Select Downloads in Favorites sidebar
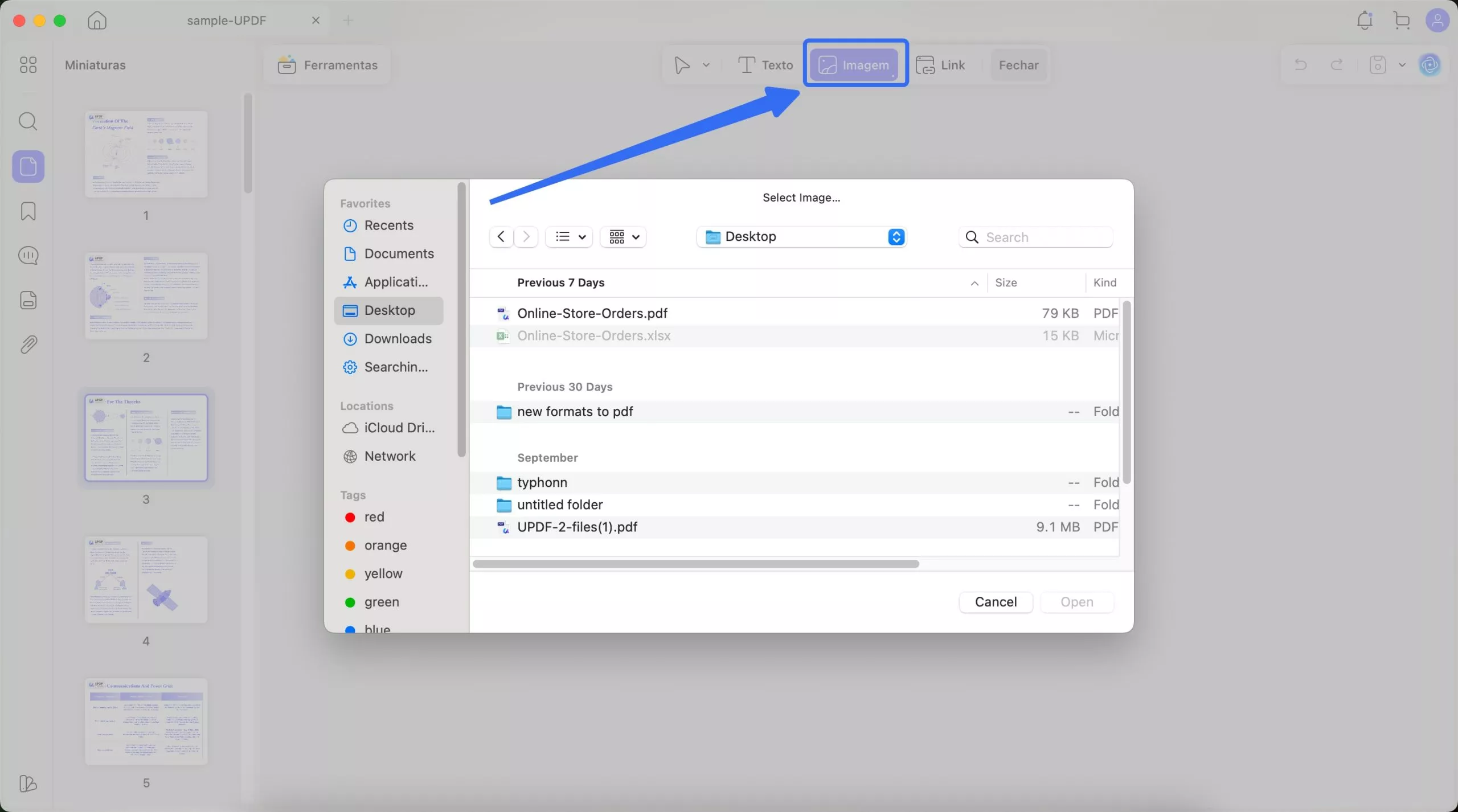Screen dimensions: 1458x812 [398, 339]
